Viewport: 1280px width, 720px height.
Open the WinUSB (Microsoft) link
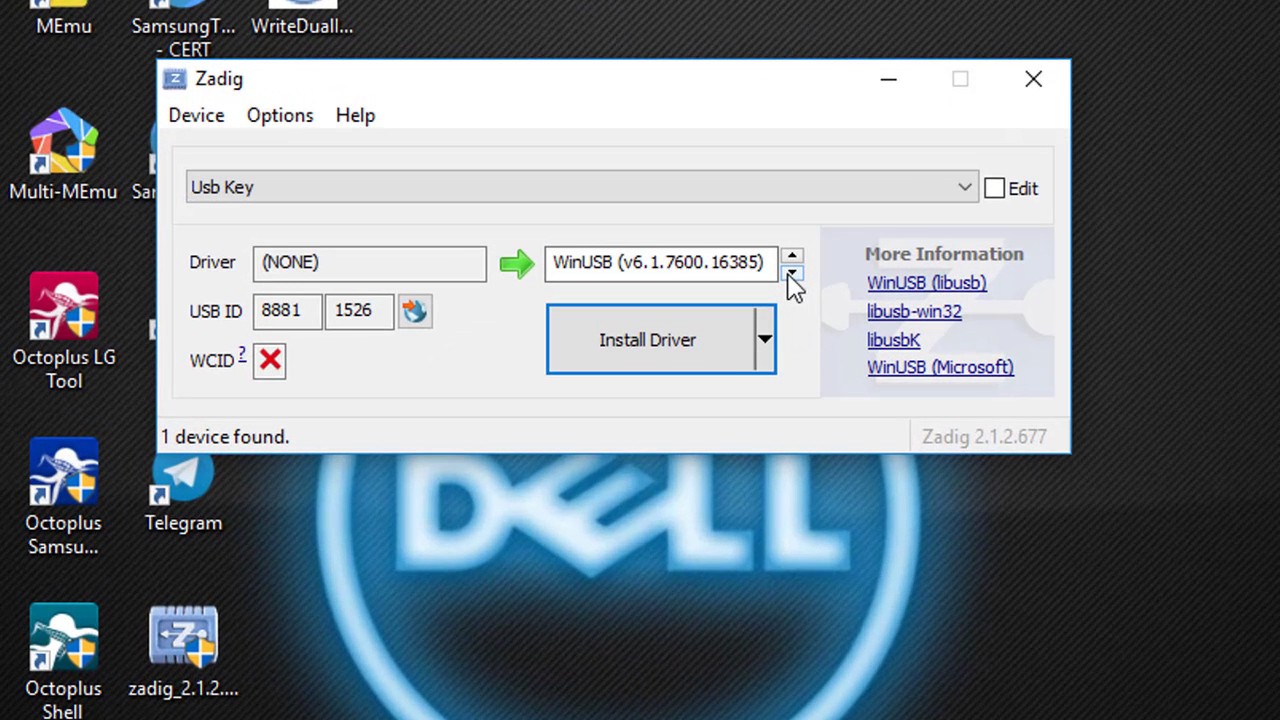click(940, 367)
